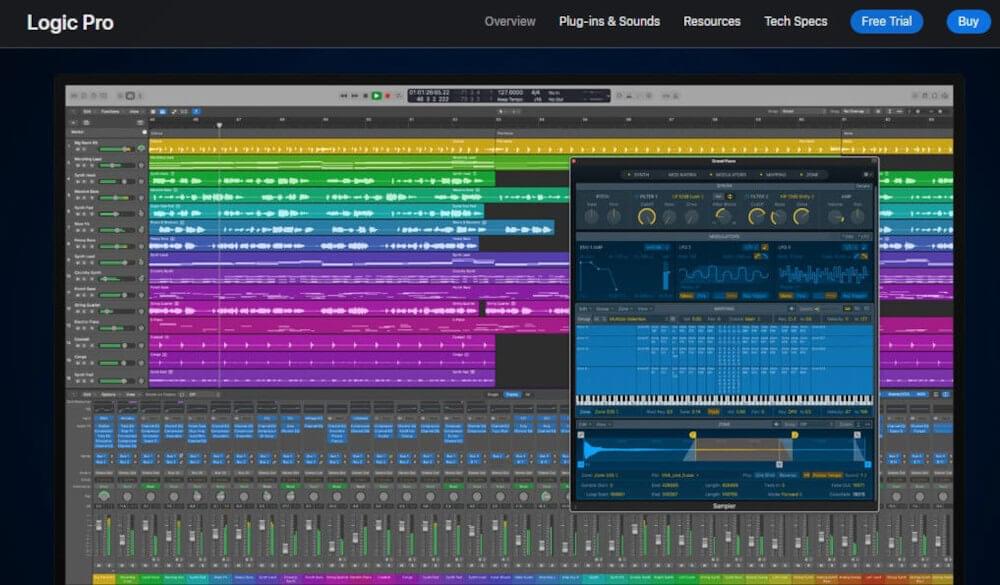Click the green Play transport button
This screenshot has width=1000, height=585.
click(376, 96)
